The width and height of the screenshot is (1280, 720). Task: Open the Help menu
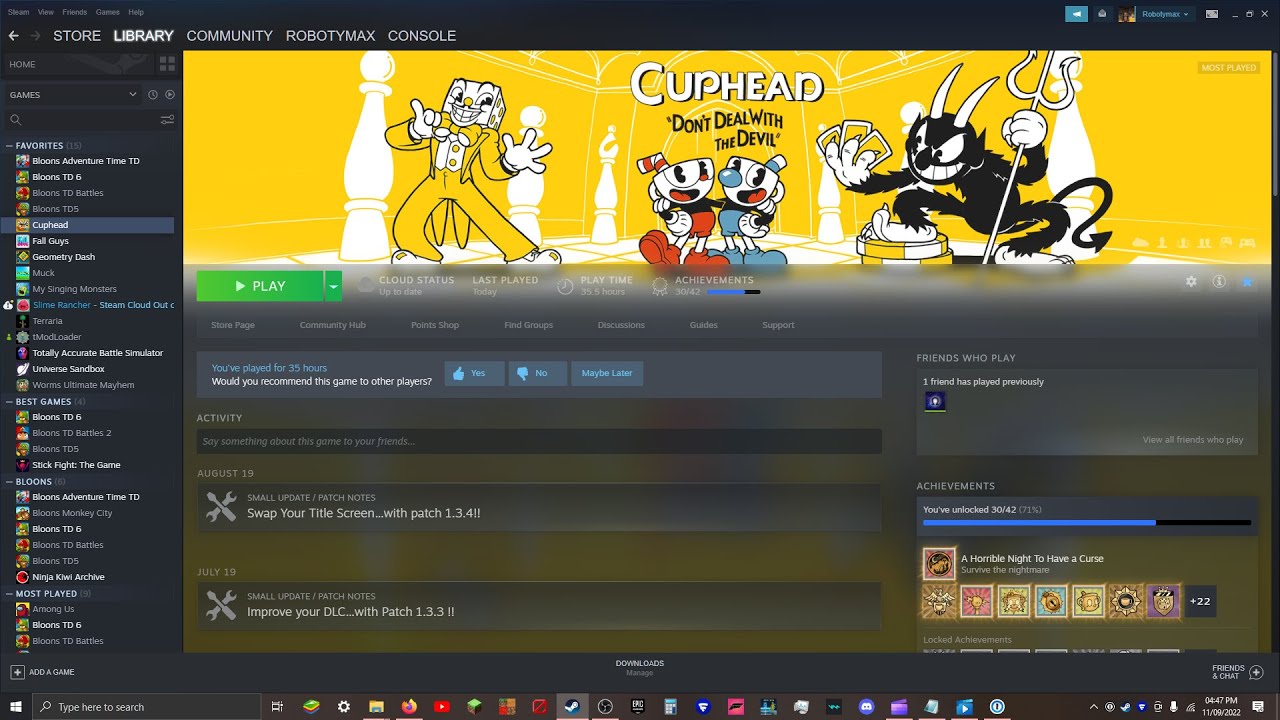pos(136,12)
